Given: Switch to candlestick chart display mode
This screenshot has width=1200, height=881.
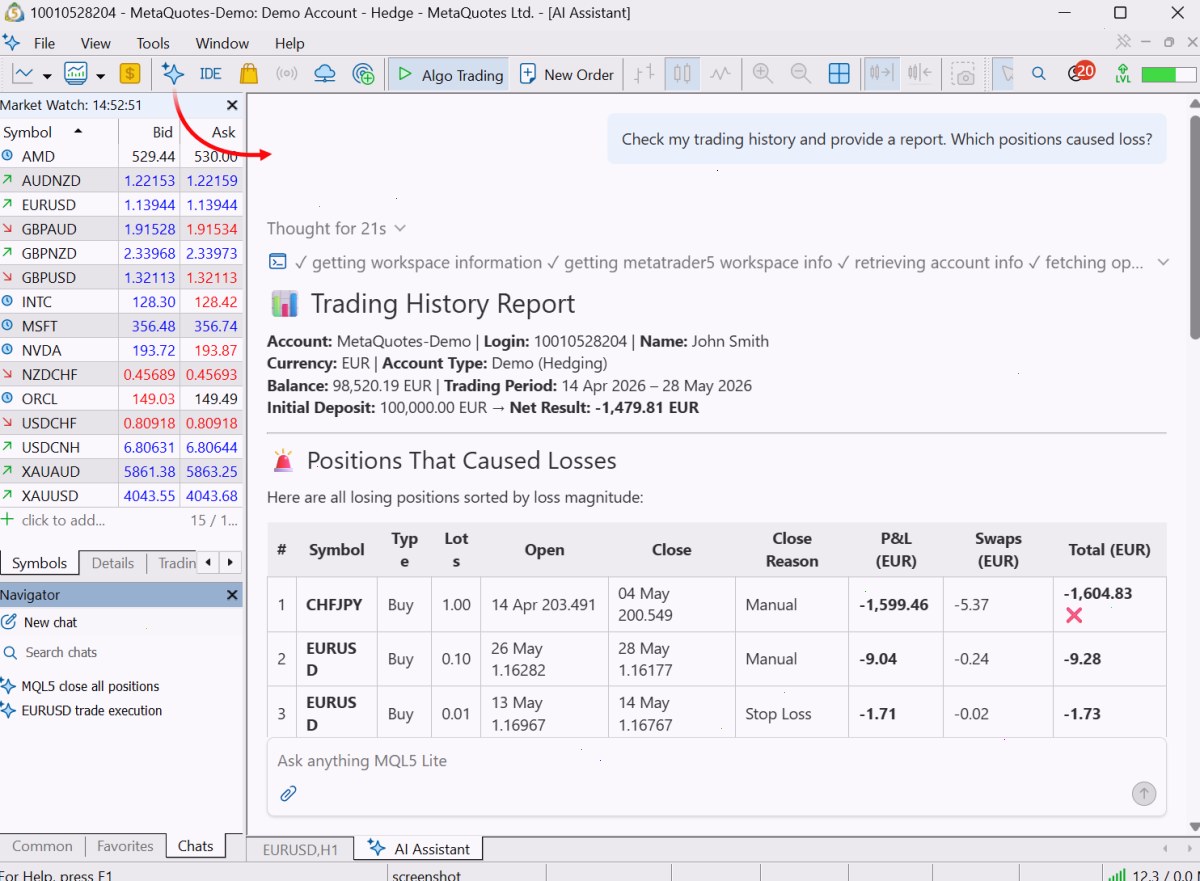Looking at the screenshot, I should pyautogui.click(x=682, y=74).
